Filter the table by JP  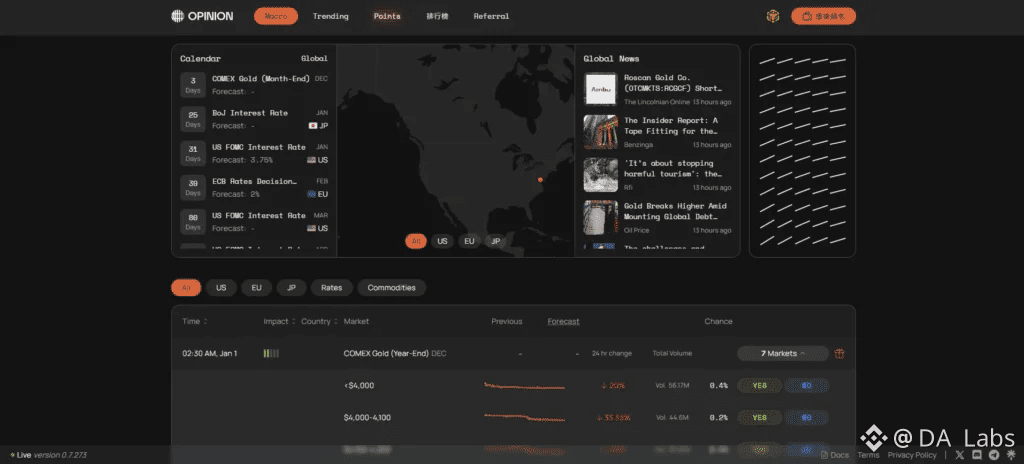(291, 288)
